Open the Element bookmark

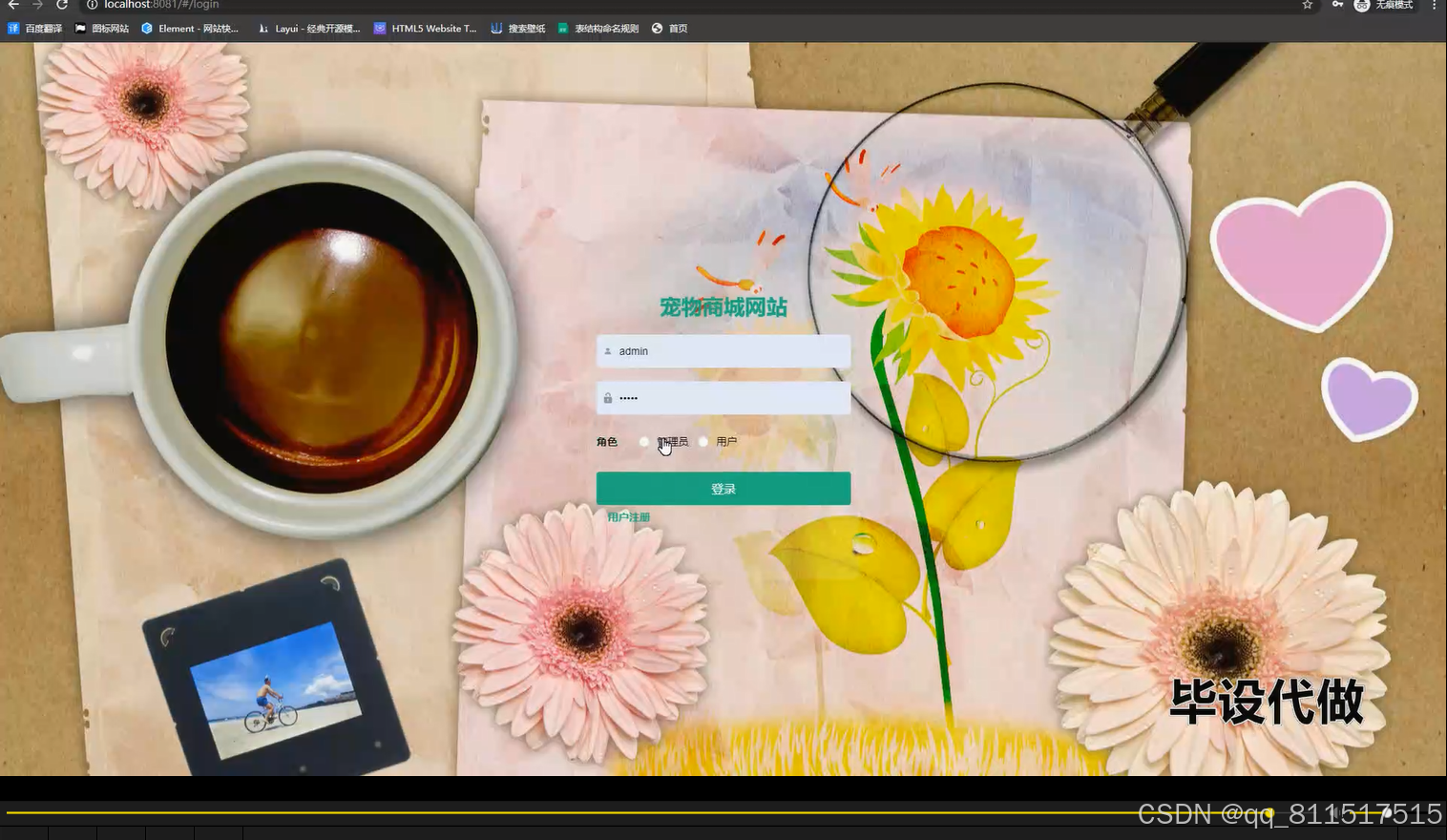pos(190,29)
